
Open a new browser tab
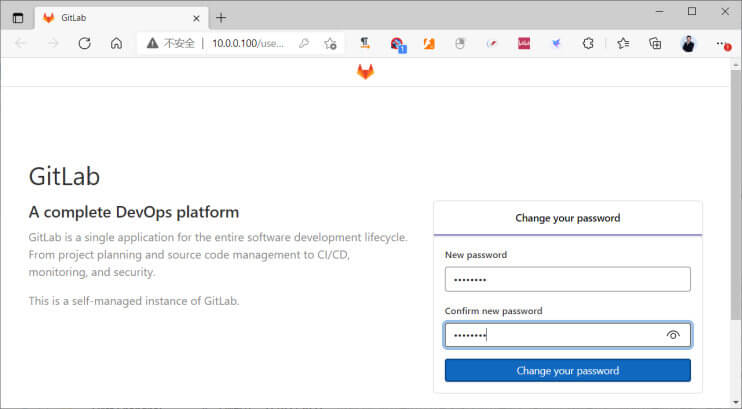[221, 18]
